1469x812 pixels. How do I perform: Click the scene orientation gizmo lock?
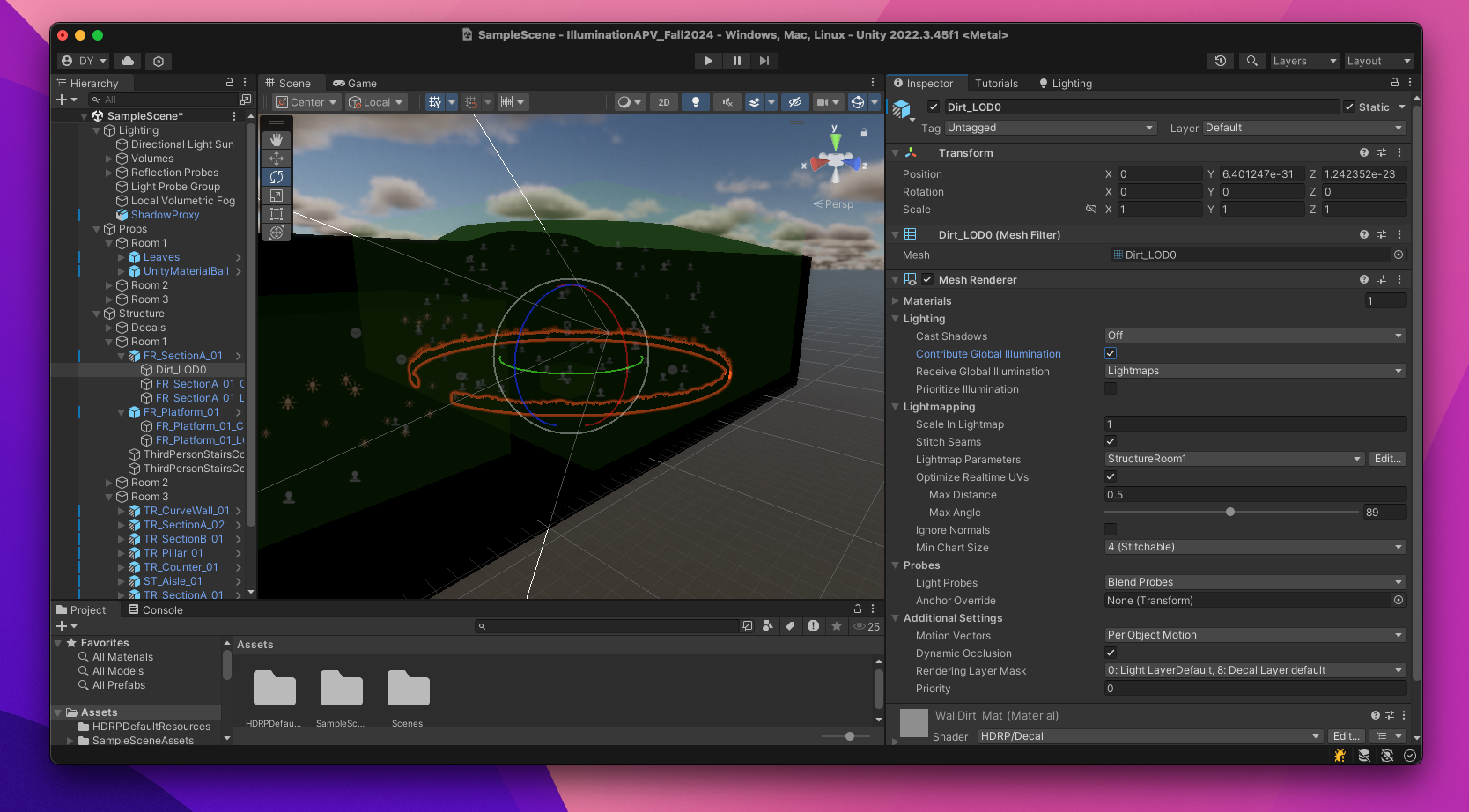click(x=864, y=132)
